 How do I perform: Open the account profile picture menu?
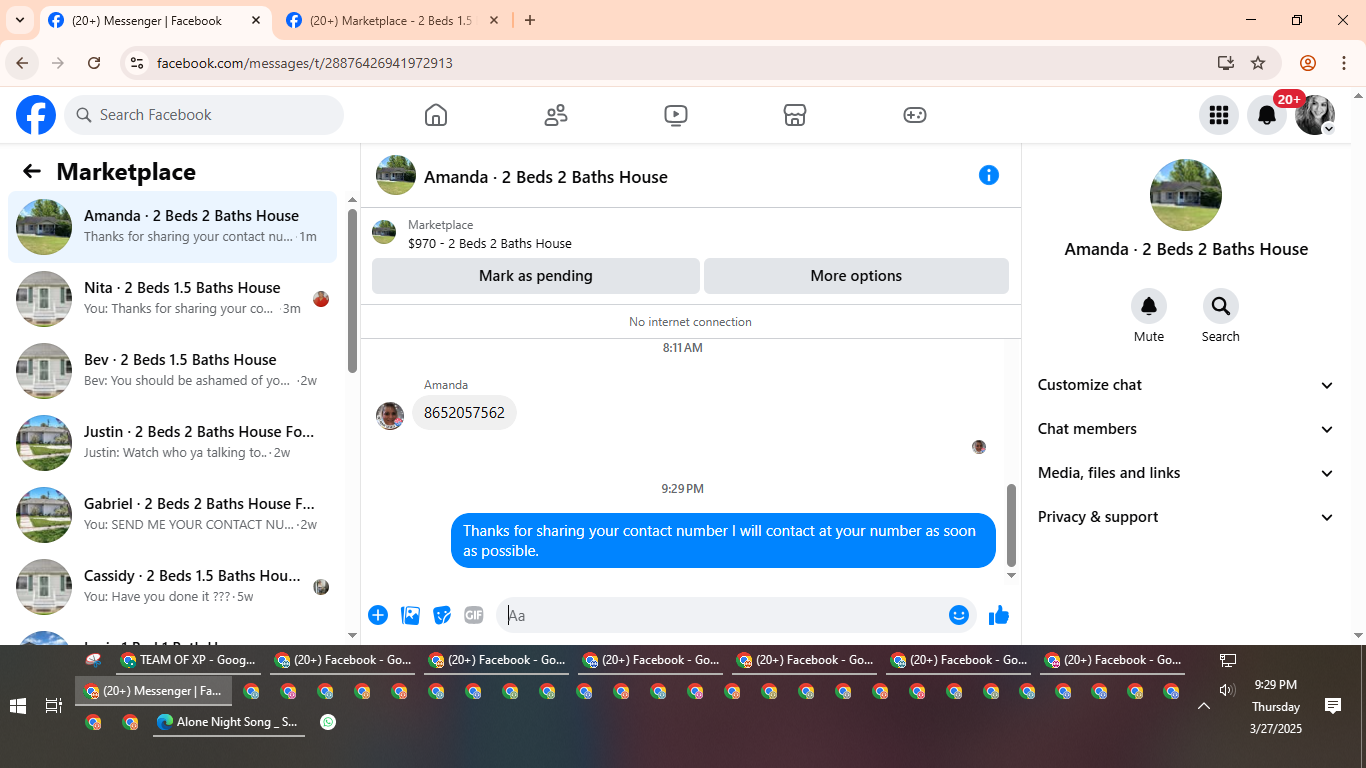1315,115
